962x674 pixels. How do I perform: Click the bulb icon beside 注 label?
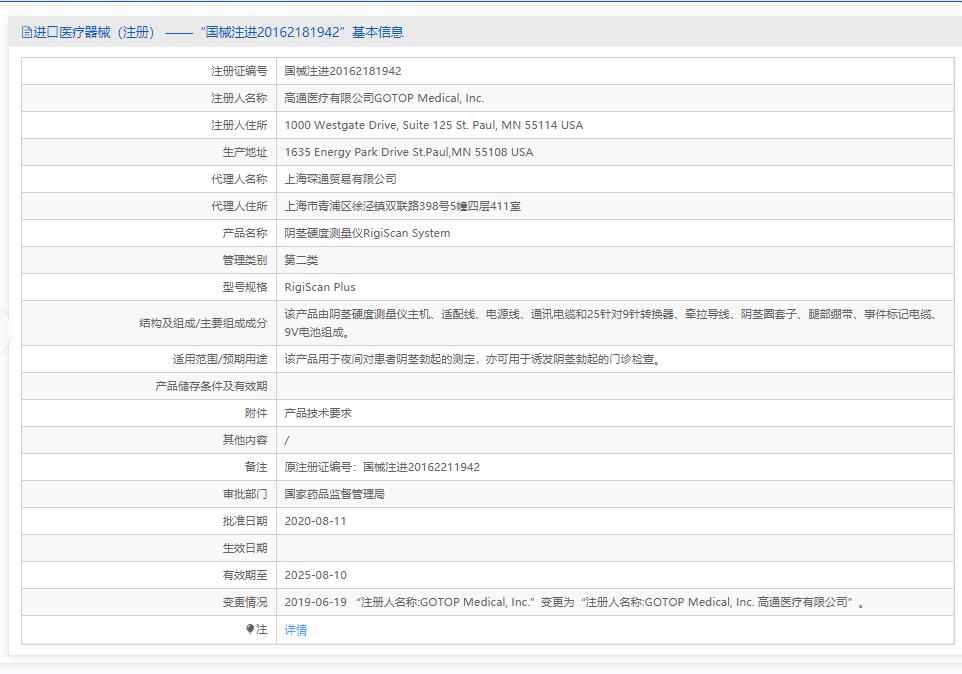[x=250, y=629]
